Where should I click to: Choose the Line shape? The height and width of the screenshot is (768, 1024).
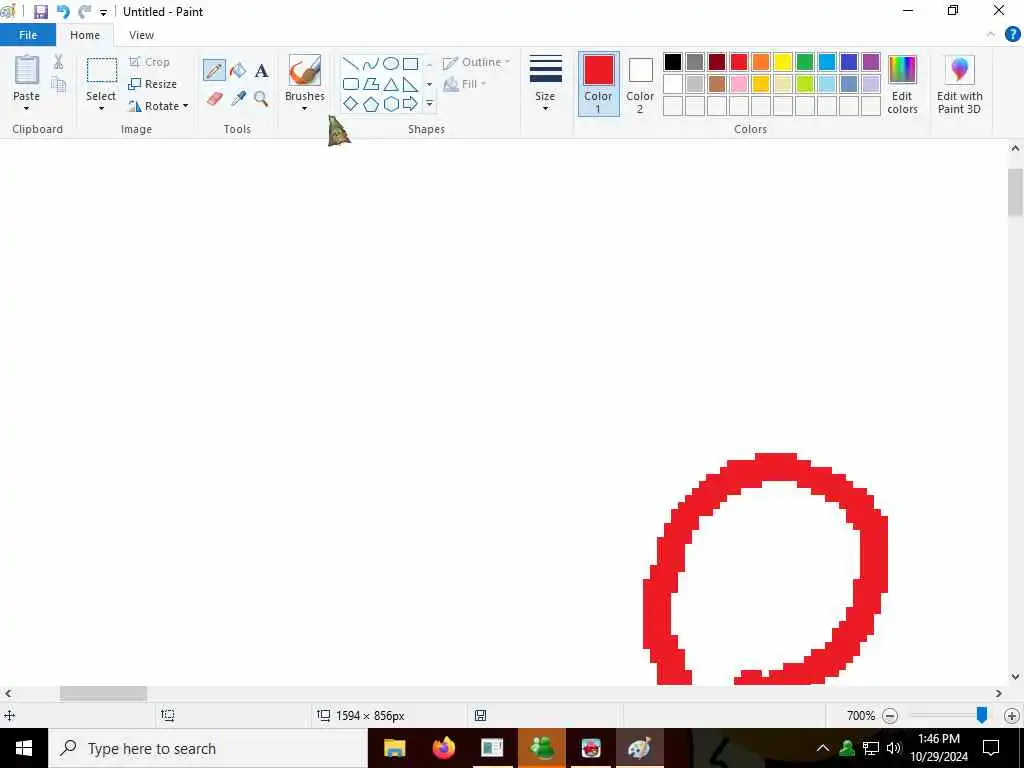coord(351,63)
